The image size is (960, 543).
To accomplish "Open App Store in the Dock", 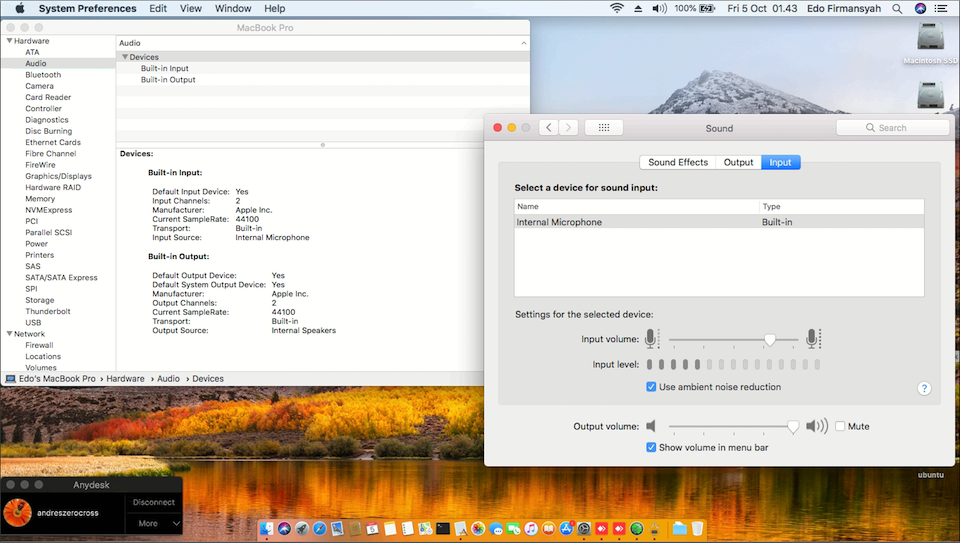I will click(566, 528).
